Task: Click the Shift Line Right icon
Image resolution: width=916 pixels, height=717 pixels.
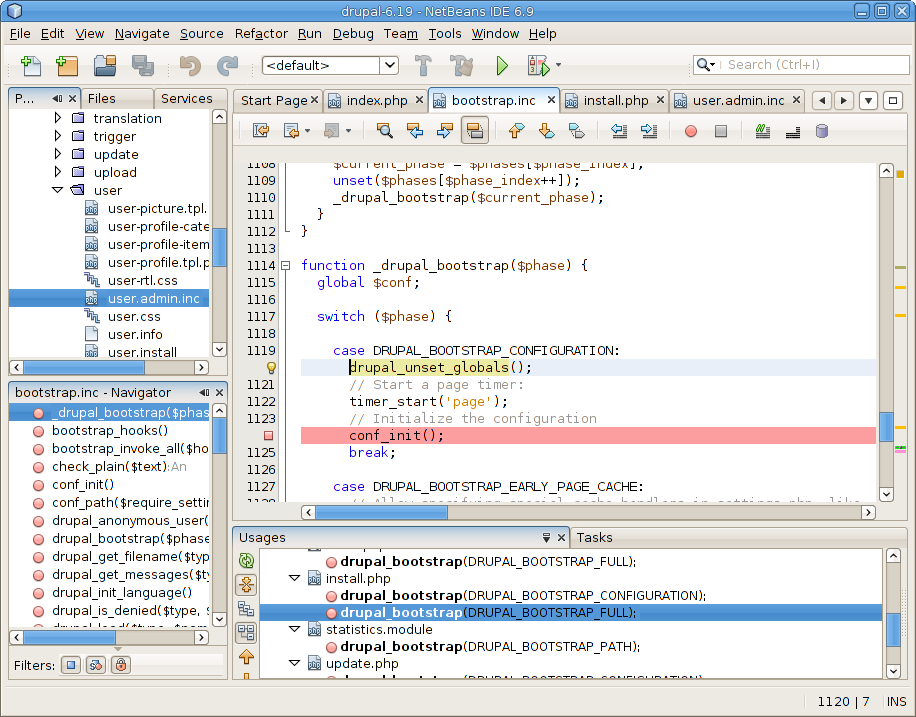Action: click(649, 130)
